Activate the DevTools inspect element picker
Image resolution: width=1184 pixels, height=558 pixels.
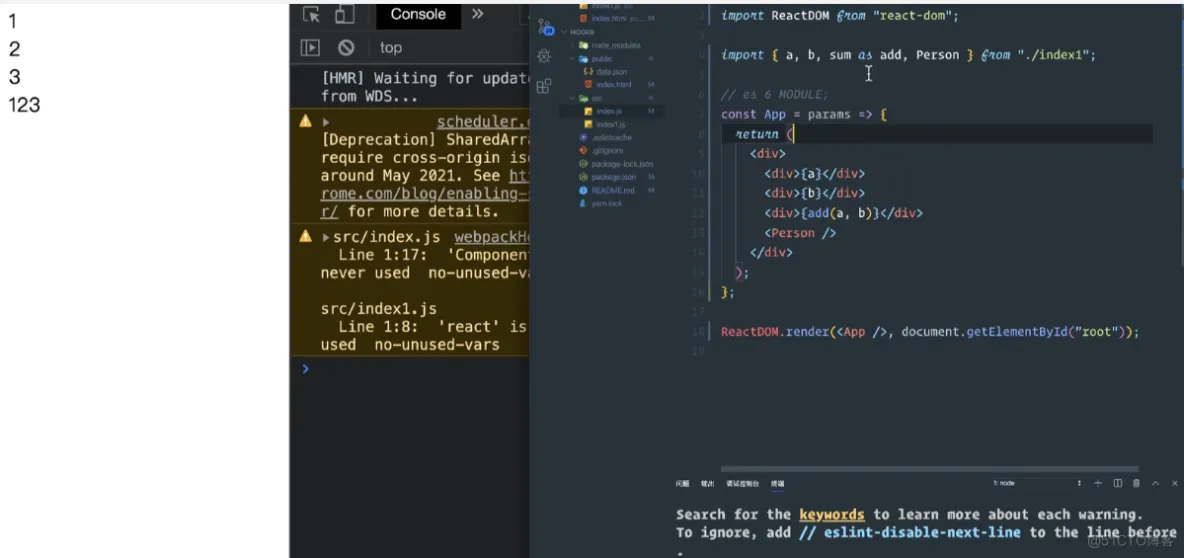pos(311,14)
